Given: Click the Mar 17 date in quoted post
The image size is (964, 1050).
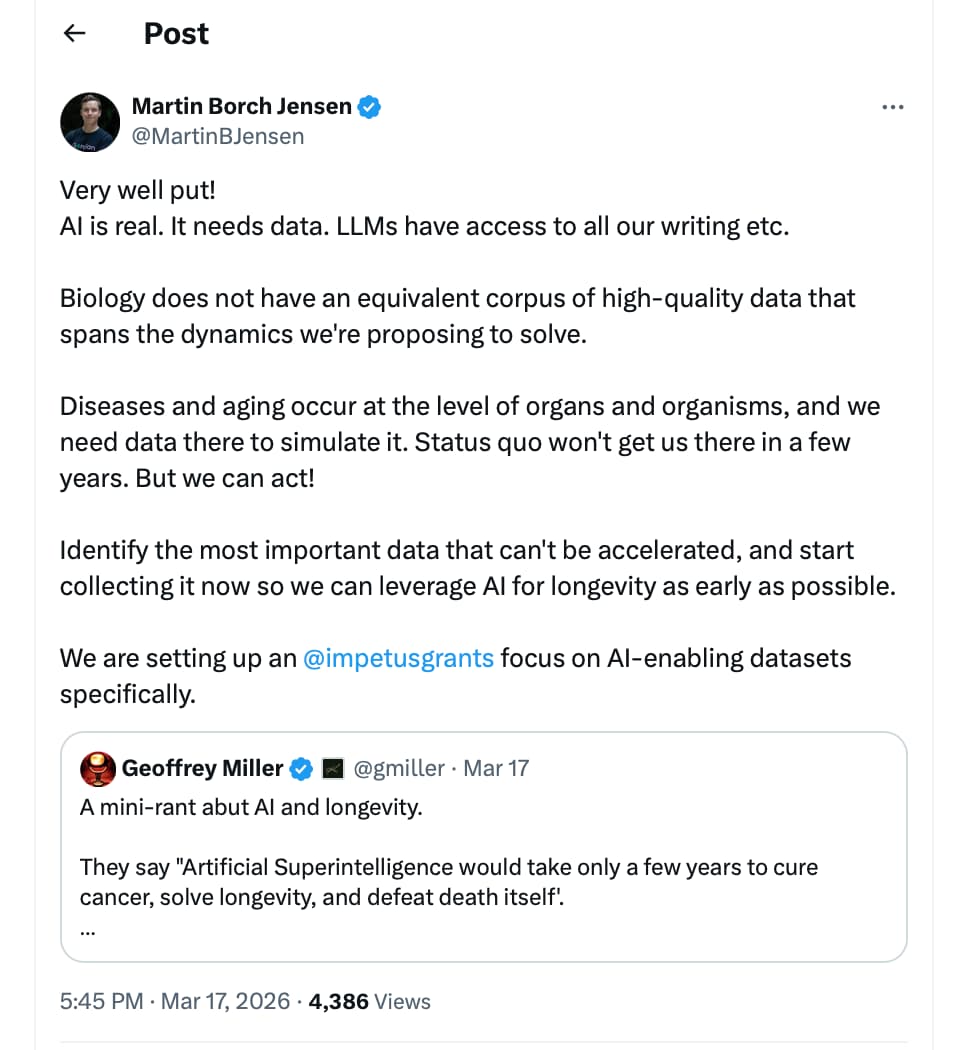Looking at the screenshot, I should pos(497,768).
